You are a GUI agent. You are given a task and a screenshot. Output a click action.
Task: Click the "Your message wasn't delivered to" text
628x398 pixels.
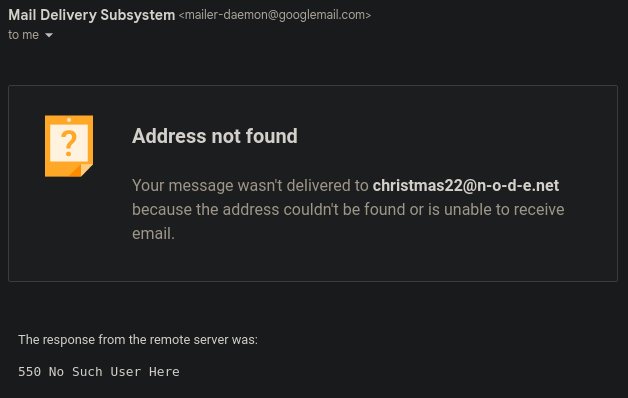tap(250, 186)
